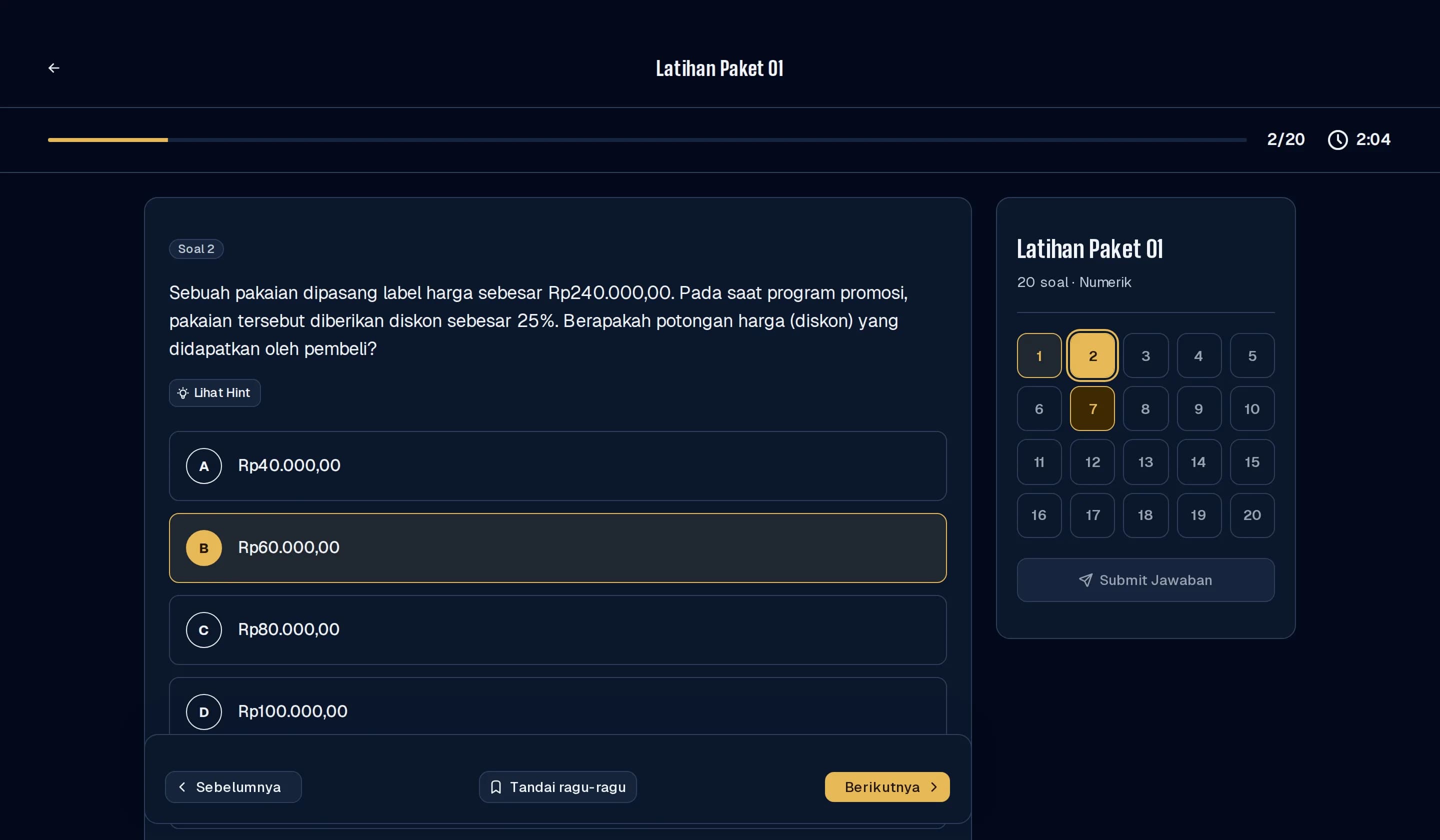This screenshot has width=1440, height=840.
Task: Navigate to question 15
Action: pos(1252,461)
